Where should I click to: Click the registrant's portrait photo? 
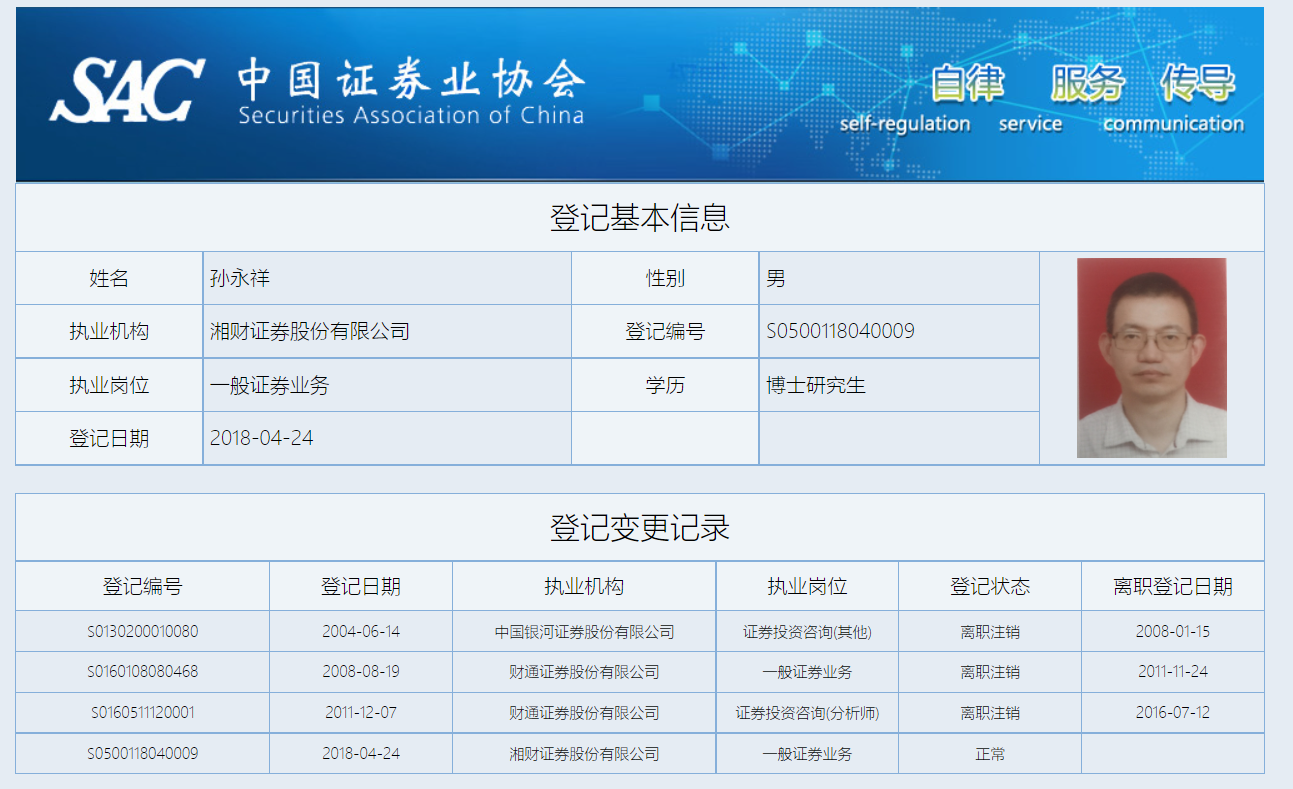[1152, 358]
